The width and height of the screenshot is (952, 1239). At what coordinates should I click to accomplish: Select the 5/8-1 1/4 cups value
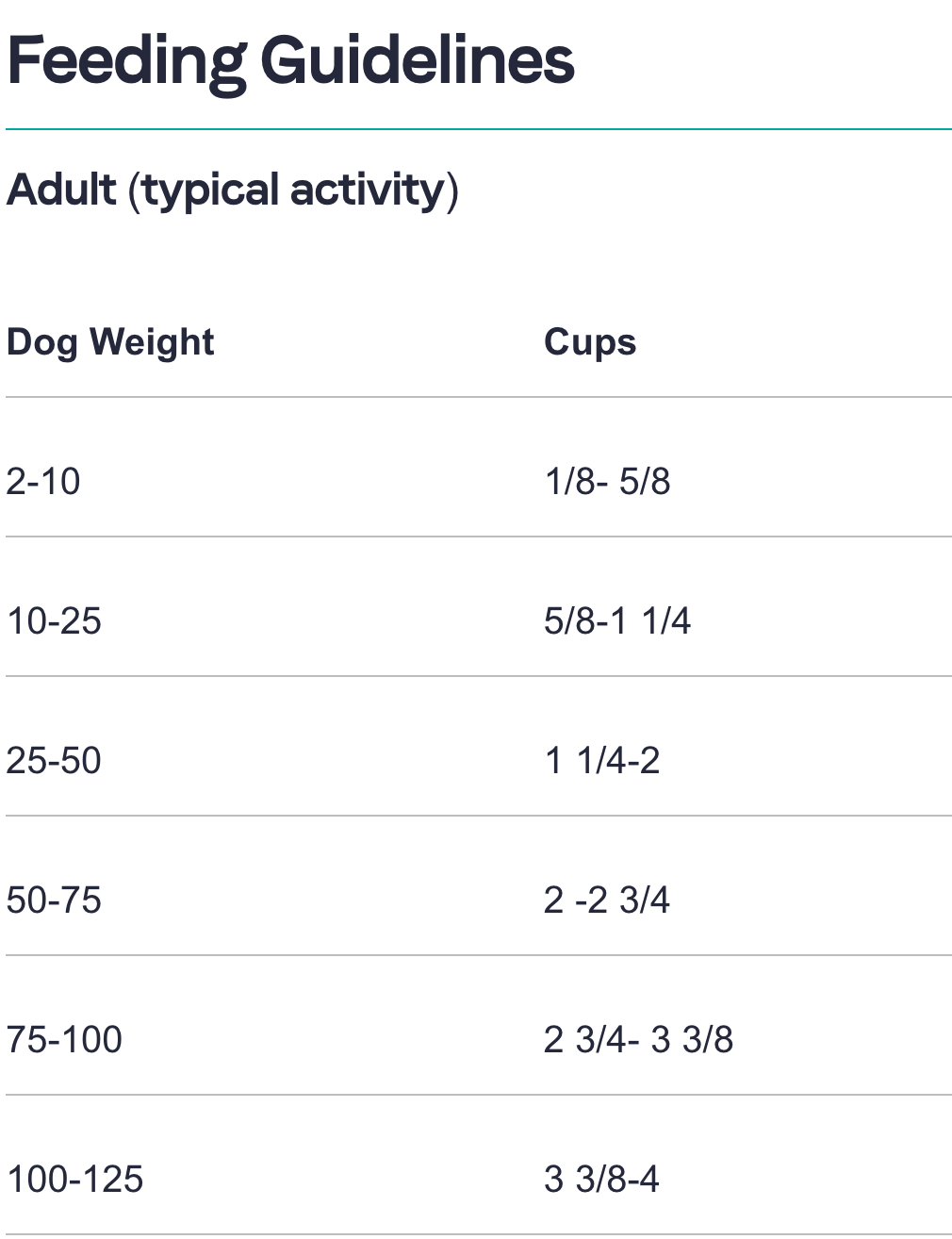[x=617, y=621]
